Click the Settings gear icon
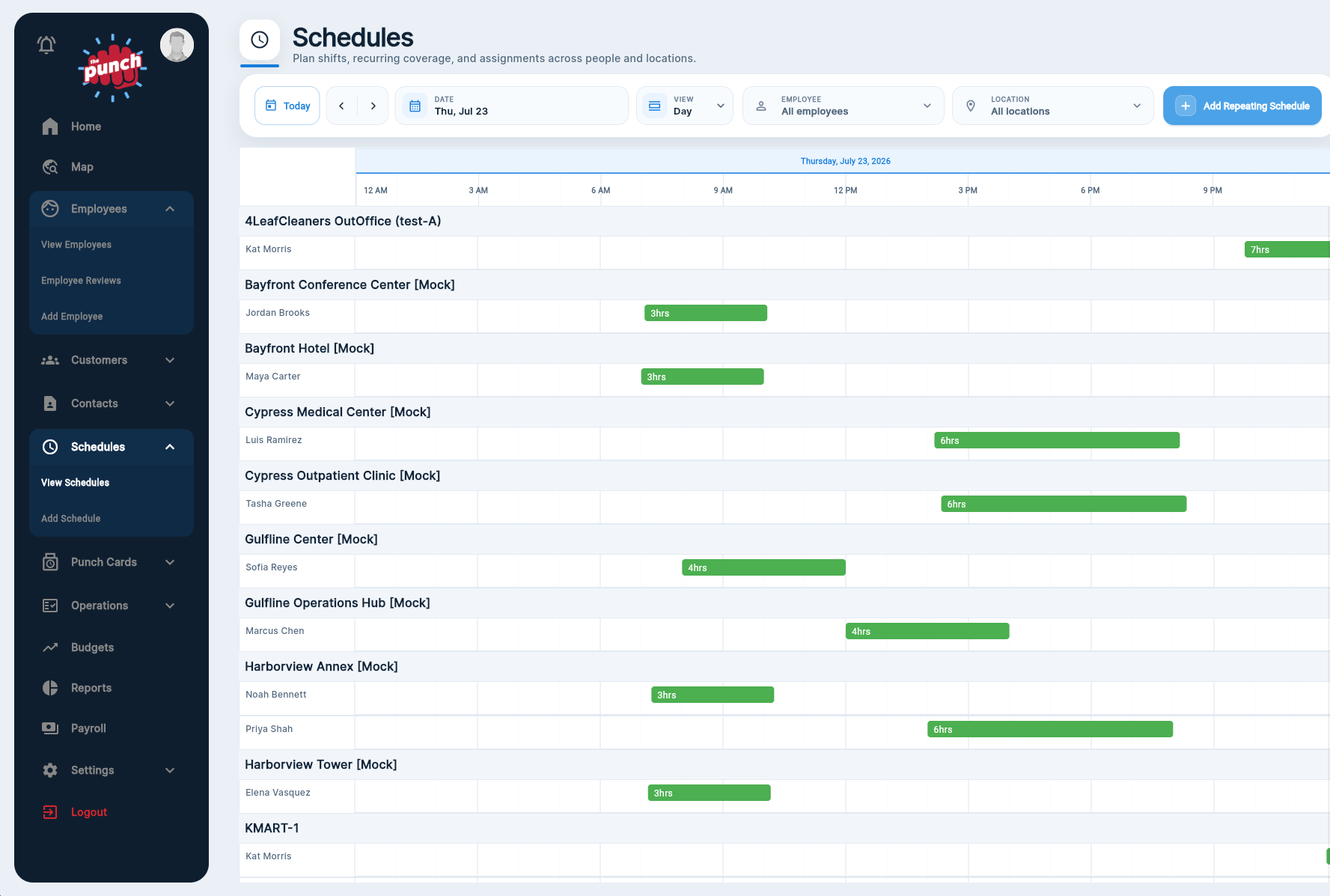The height and width of the screenshot is (896, 1330). 50,770
